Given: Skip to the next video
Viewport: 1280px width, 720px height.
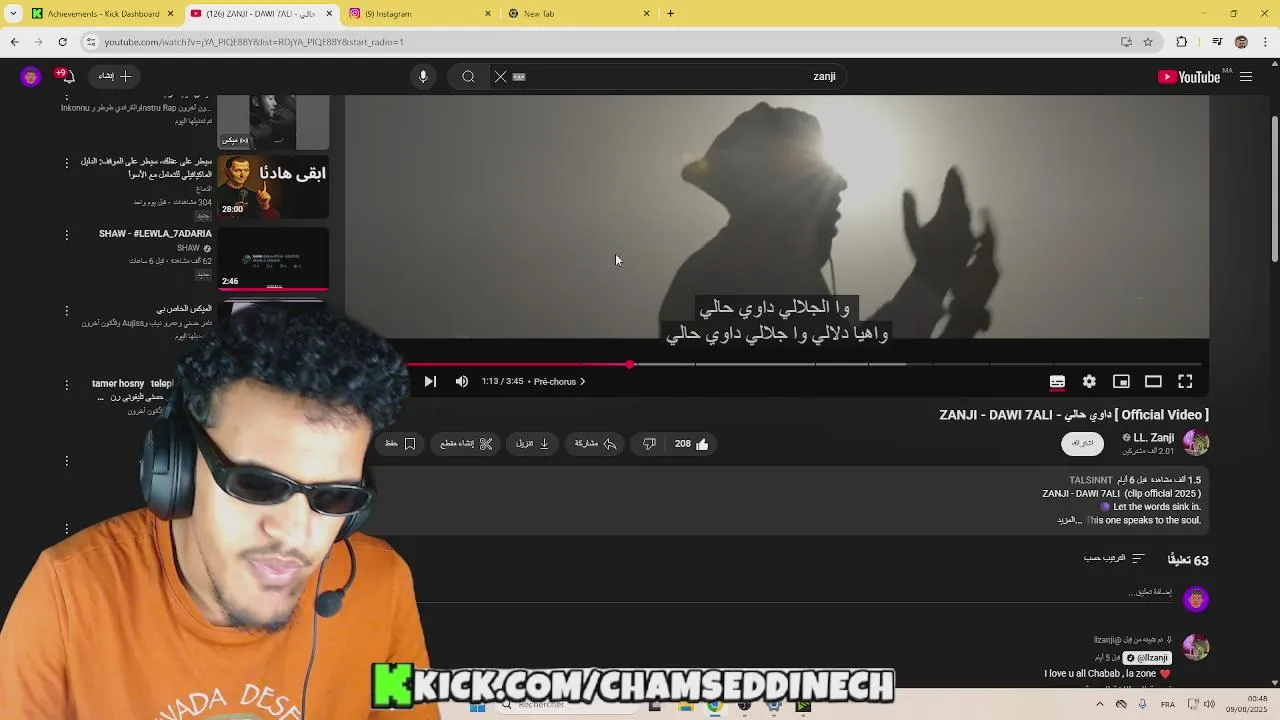Looking at the screenshot, I should click(x=430, y=381).
